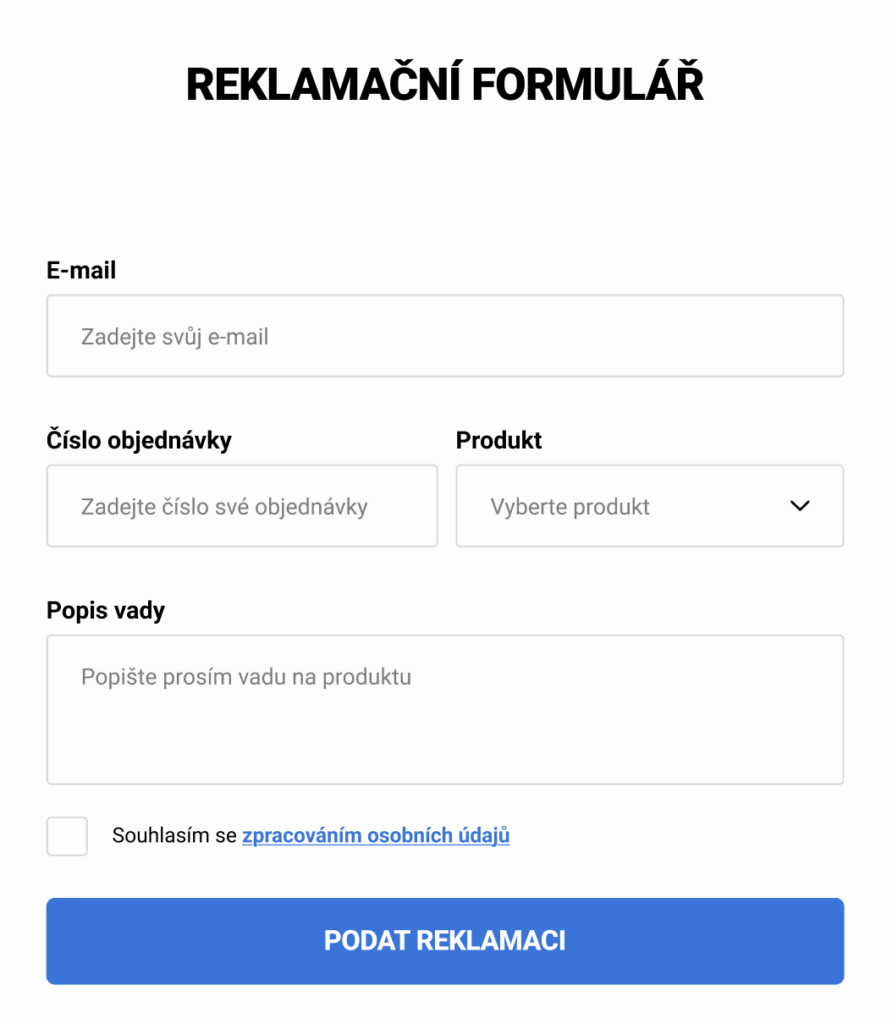Click the Zadejte číslo své objednávky placeholder
This screenshot has width=892, height=1024.
point(224,507)
